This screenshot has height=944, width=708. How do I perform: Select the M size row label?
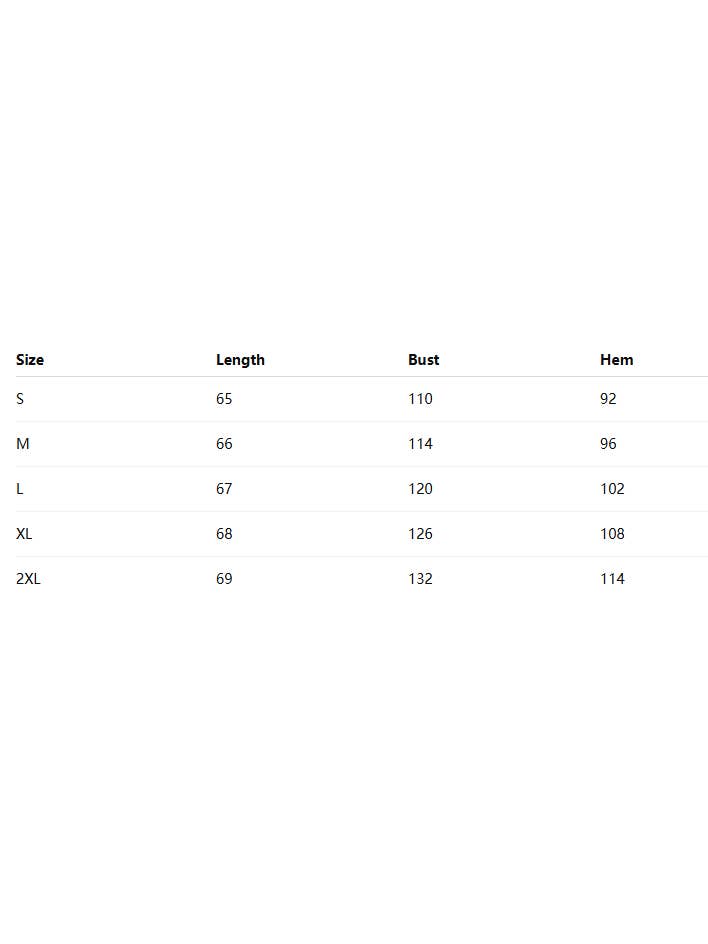pyautogui.click(x=23, y=444)
